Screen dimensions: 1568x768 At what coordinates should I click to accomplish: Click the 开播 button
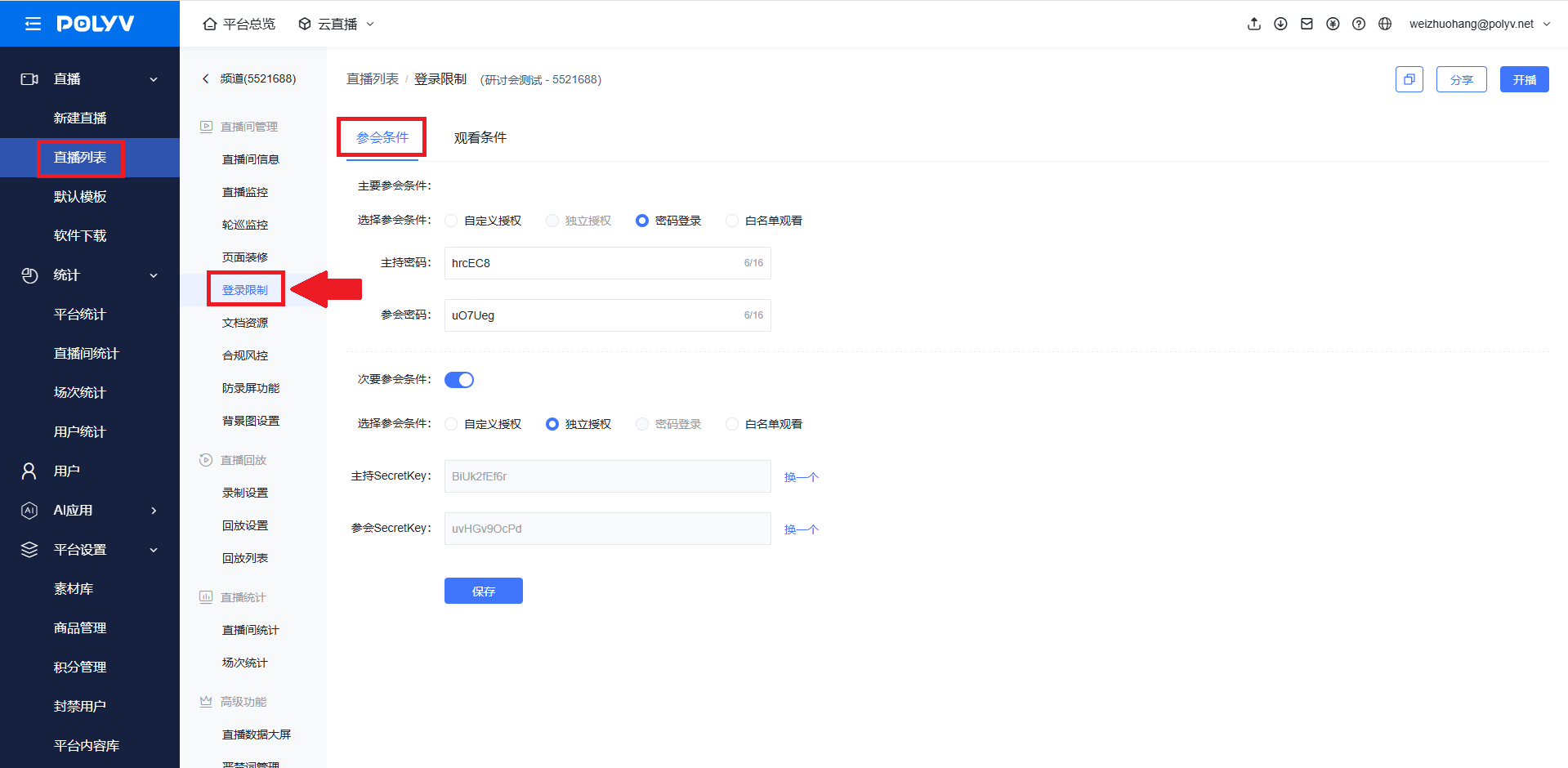click(x=1525, y=79)
